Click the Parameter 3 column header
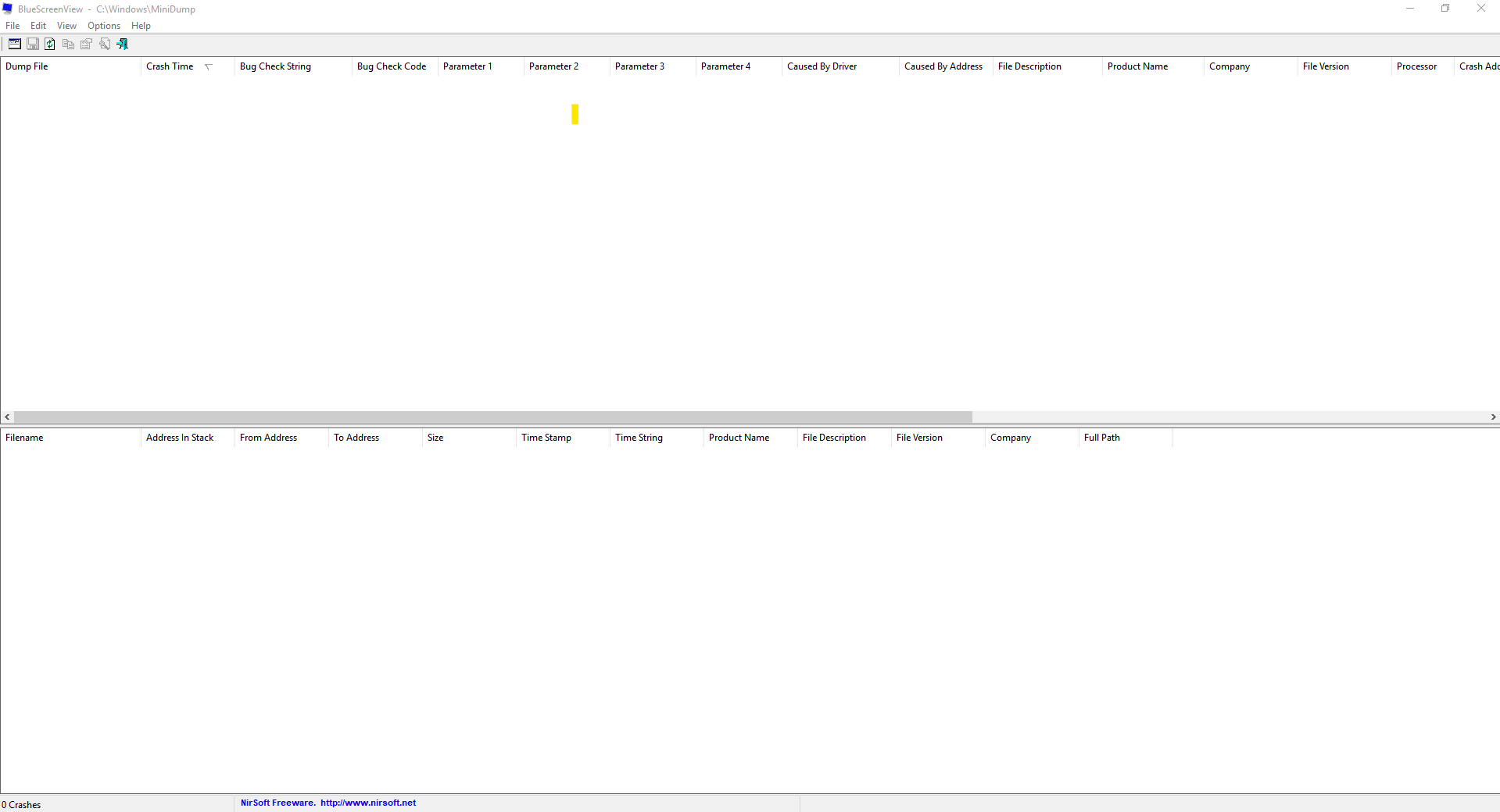The image size is (1500, 812). tap(653, 66)
